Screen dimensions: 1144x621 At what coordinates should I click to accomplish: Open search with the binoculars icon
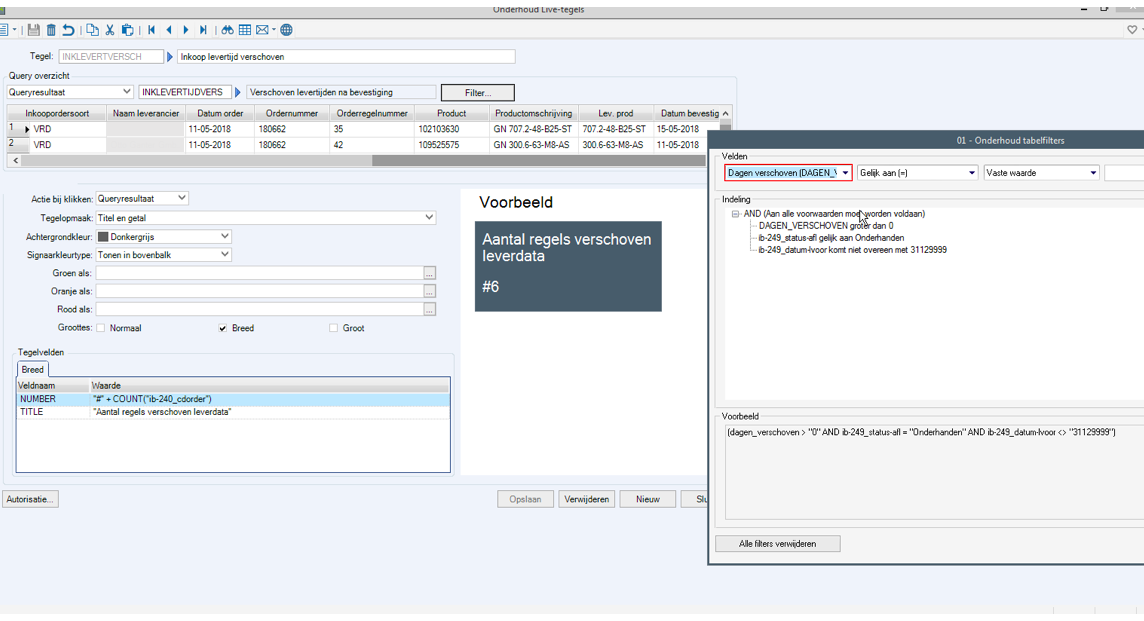[227, 30]
